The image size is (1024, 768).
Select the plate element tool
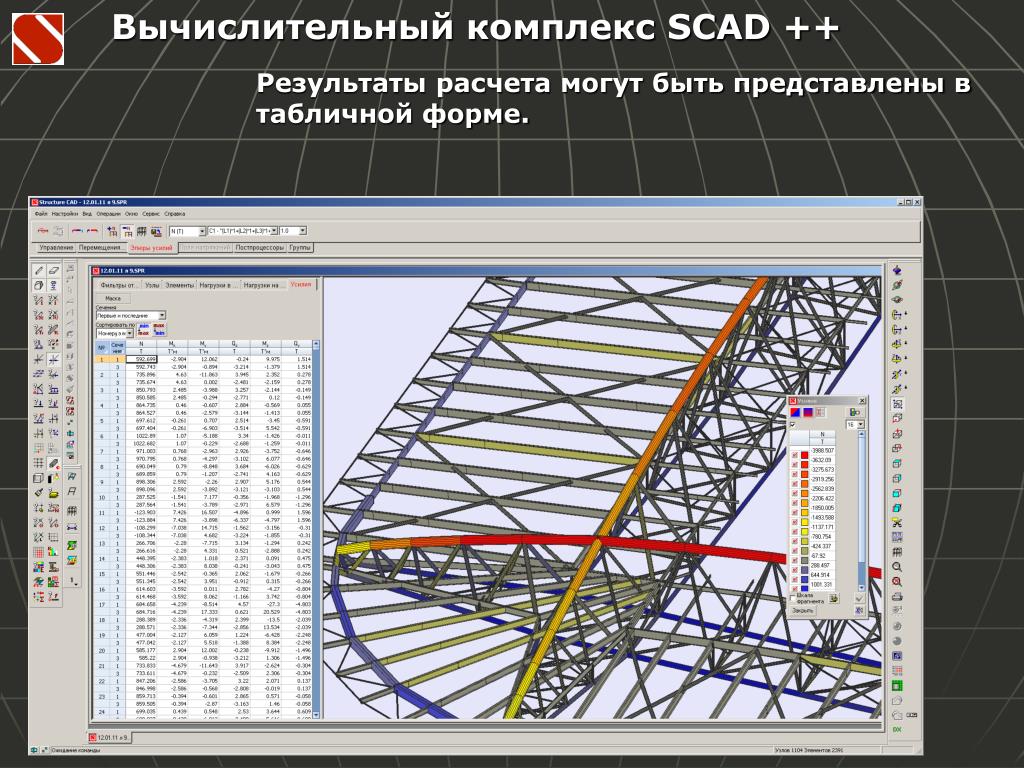pyautogui.click(x=54, y=270)
